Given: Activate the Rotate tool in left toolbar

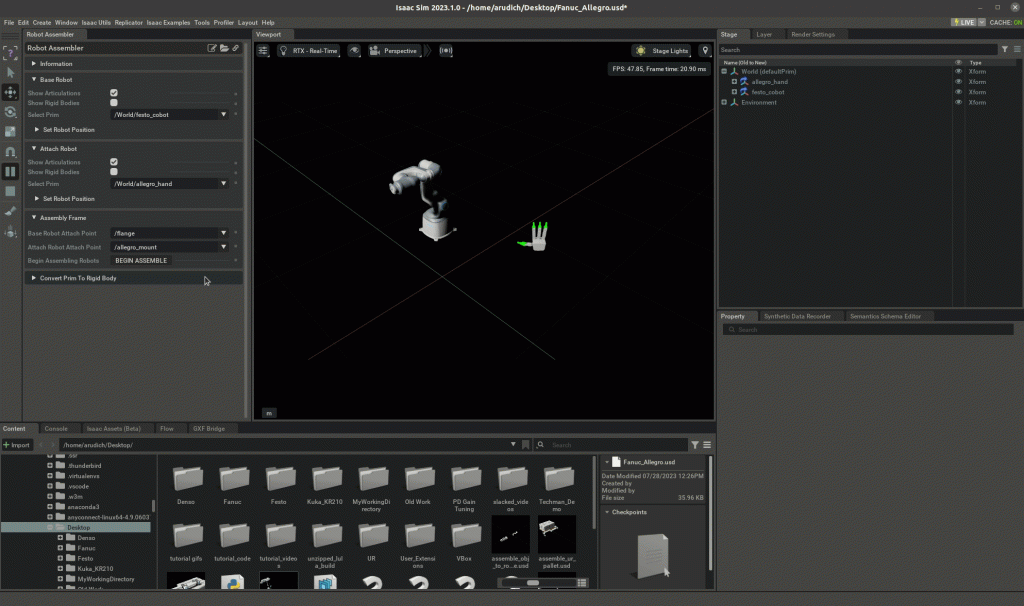Looking at the screenshot, I should click(11, 112).
